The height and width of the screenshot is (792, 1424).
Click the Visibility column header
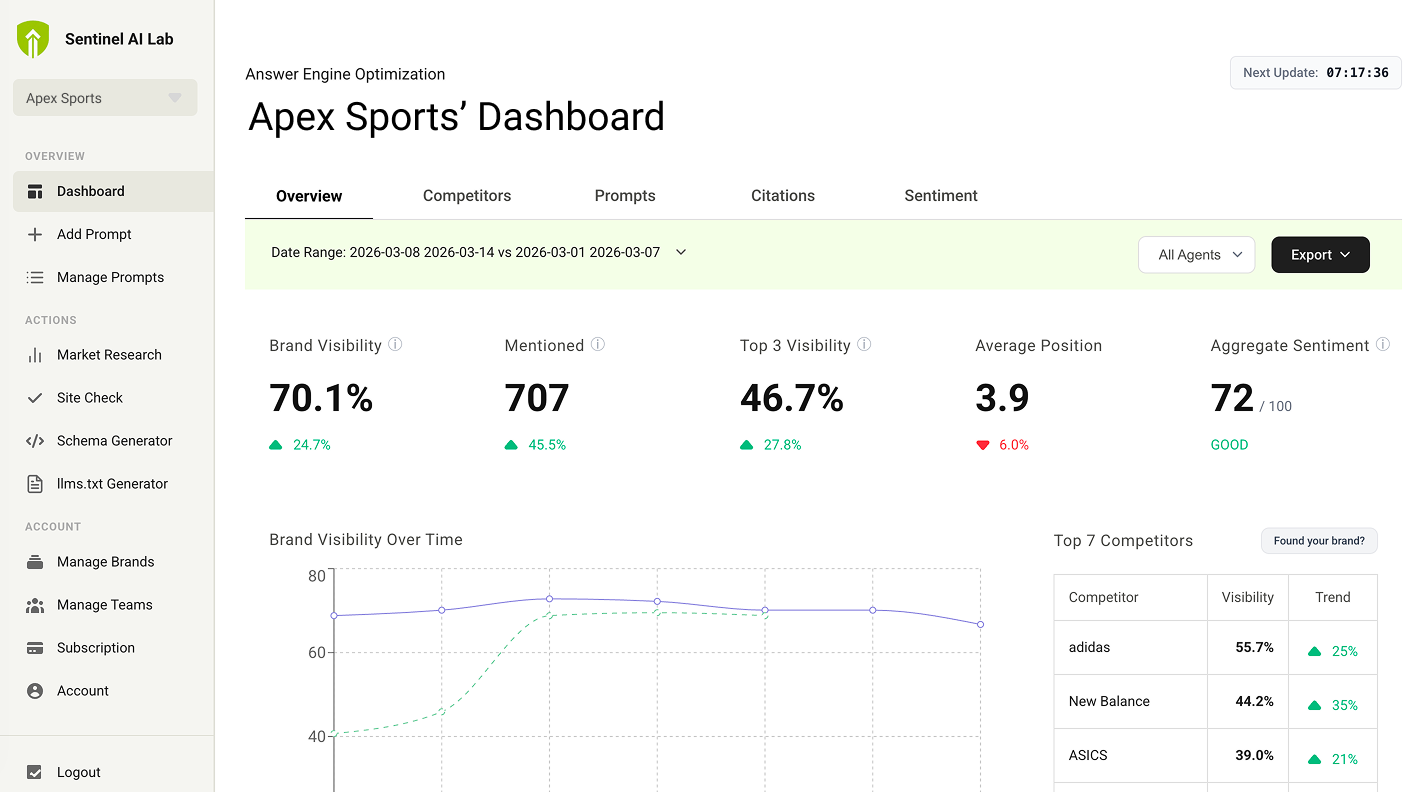[1248, 597]
